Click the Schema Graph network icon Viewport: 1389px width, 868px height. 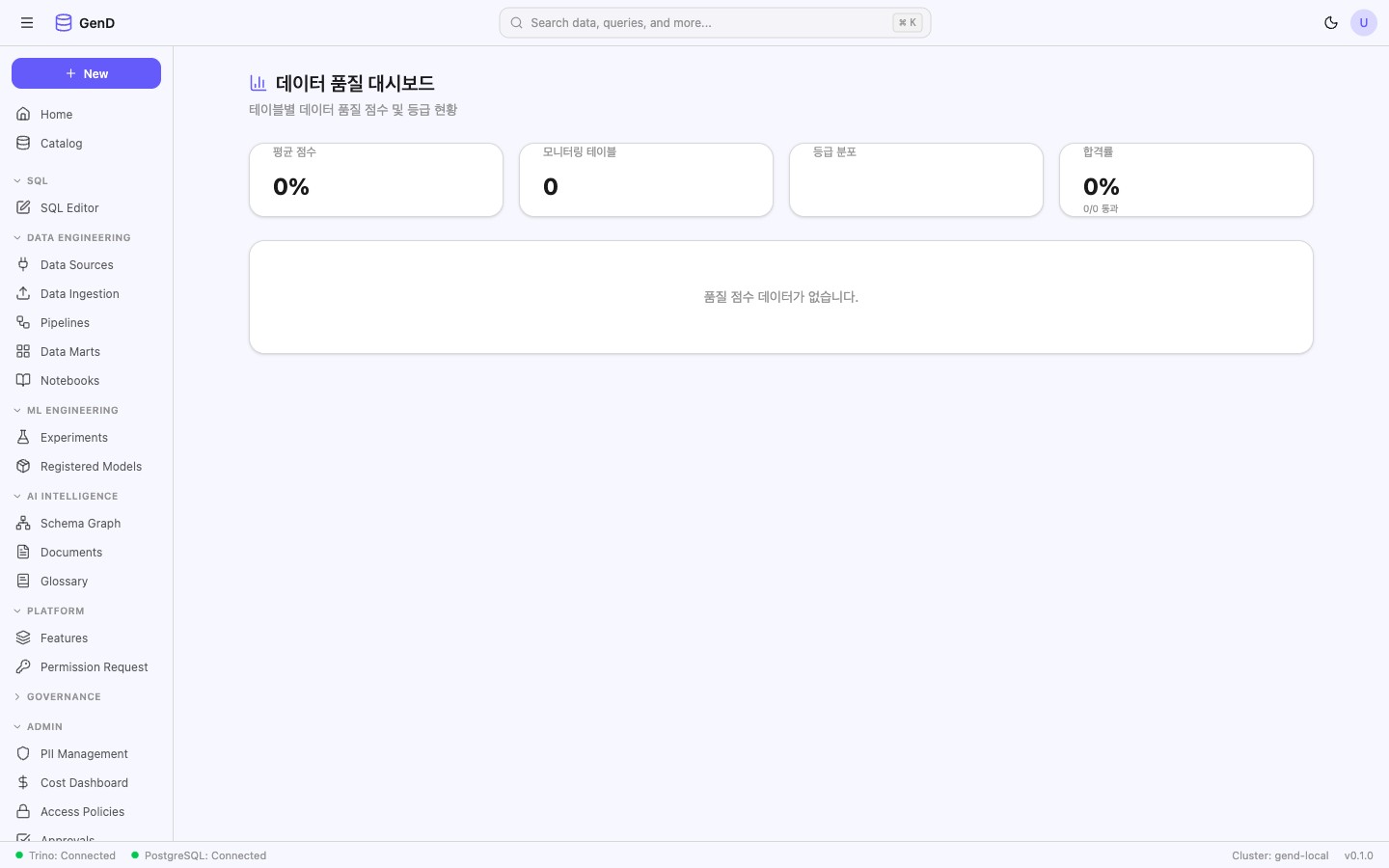click(x=23, y=523)
